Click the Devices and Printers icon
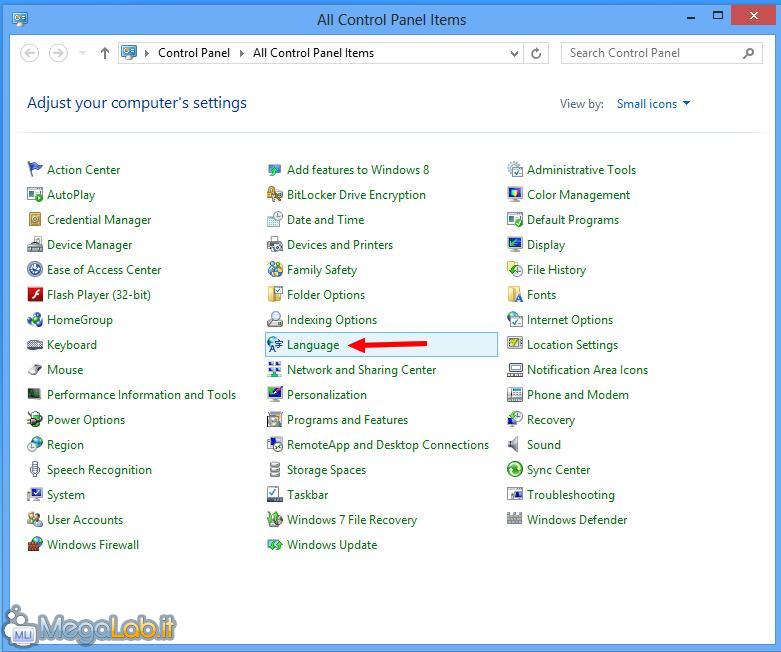781x652 pixels. click(x=275, y=245)
